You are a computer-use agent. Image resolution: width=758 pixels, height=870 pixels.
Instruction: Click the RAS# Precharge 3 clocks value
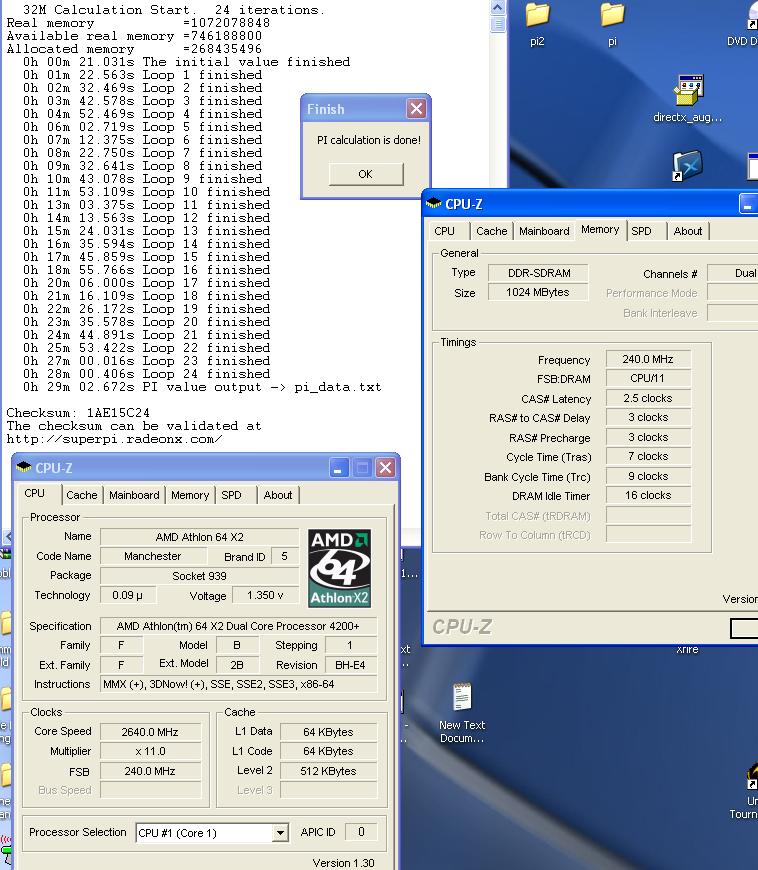648,437
